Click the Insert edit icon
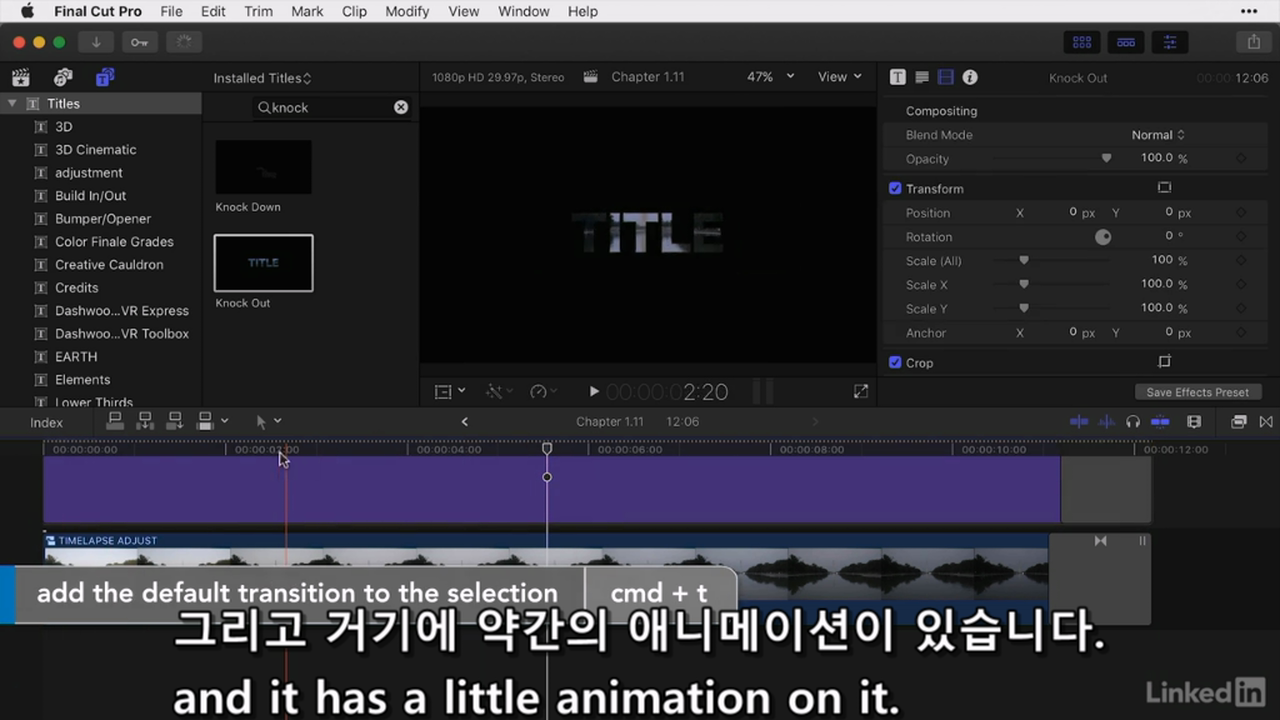Image resolution: width=1280 pixels, height=720 pixels. pyautogui.click(x=145, y=421)
